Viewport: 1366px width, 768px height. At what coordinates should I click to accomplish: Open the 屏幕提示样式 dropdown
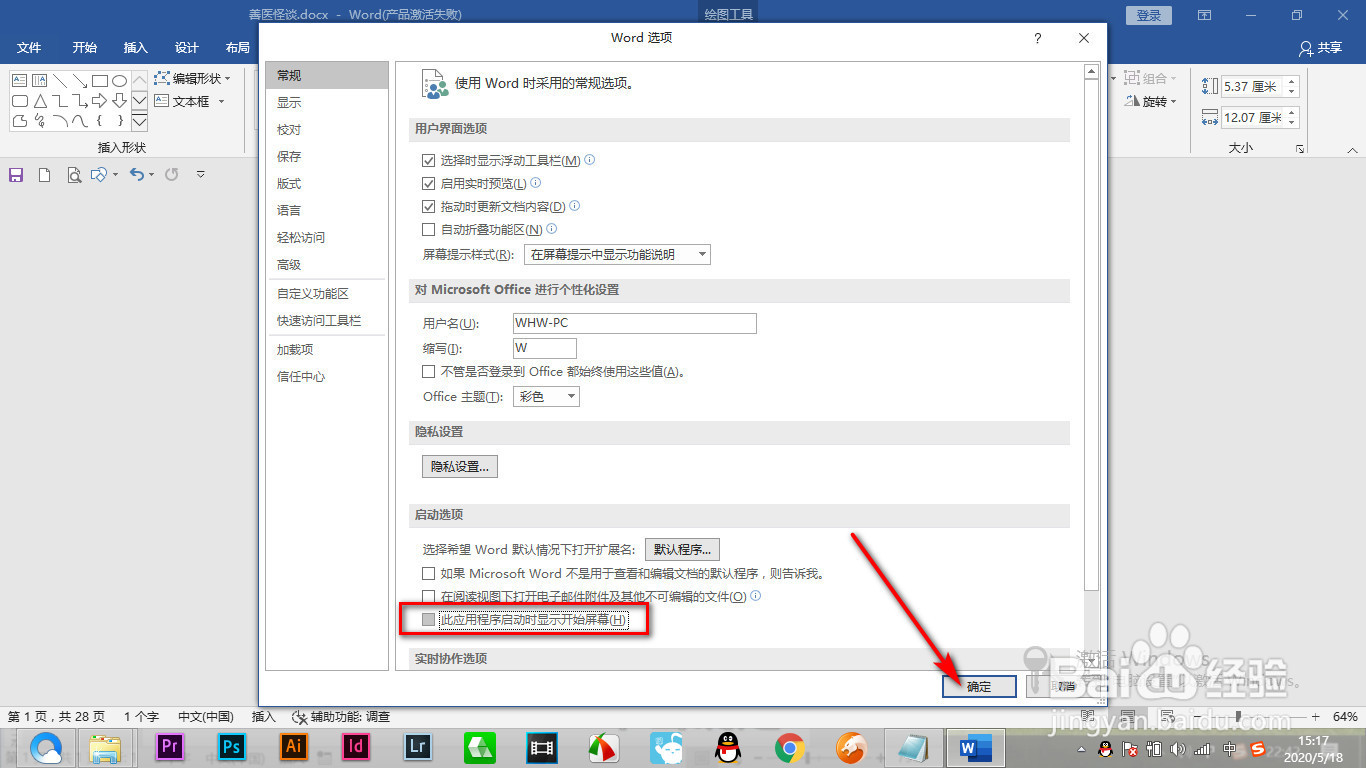tap(617, 255)
